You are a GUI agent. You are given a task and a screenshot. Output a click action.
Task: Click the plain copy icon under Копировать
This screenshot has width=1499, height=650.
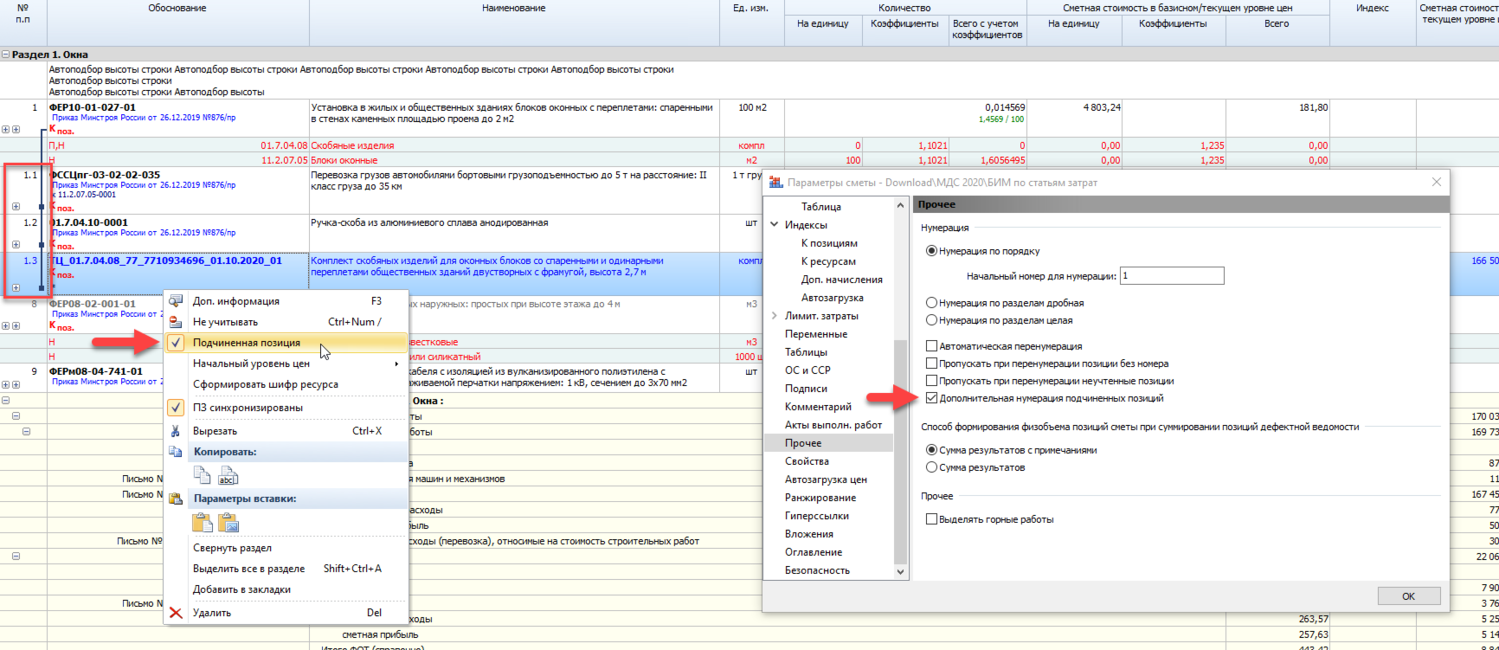[x=202, y=476]
